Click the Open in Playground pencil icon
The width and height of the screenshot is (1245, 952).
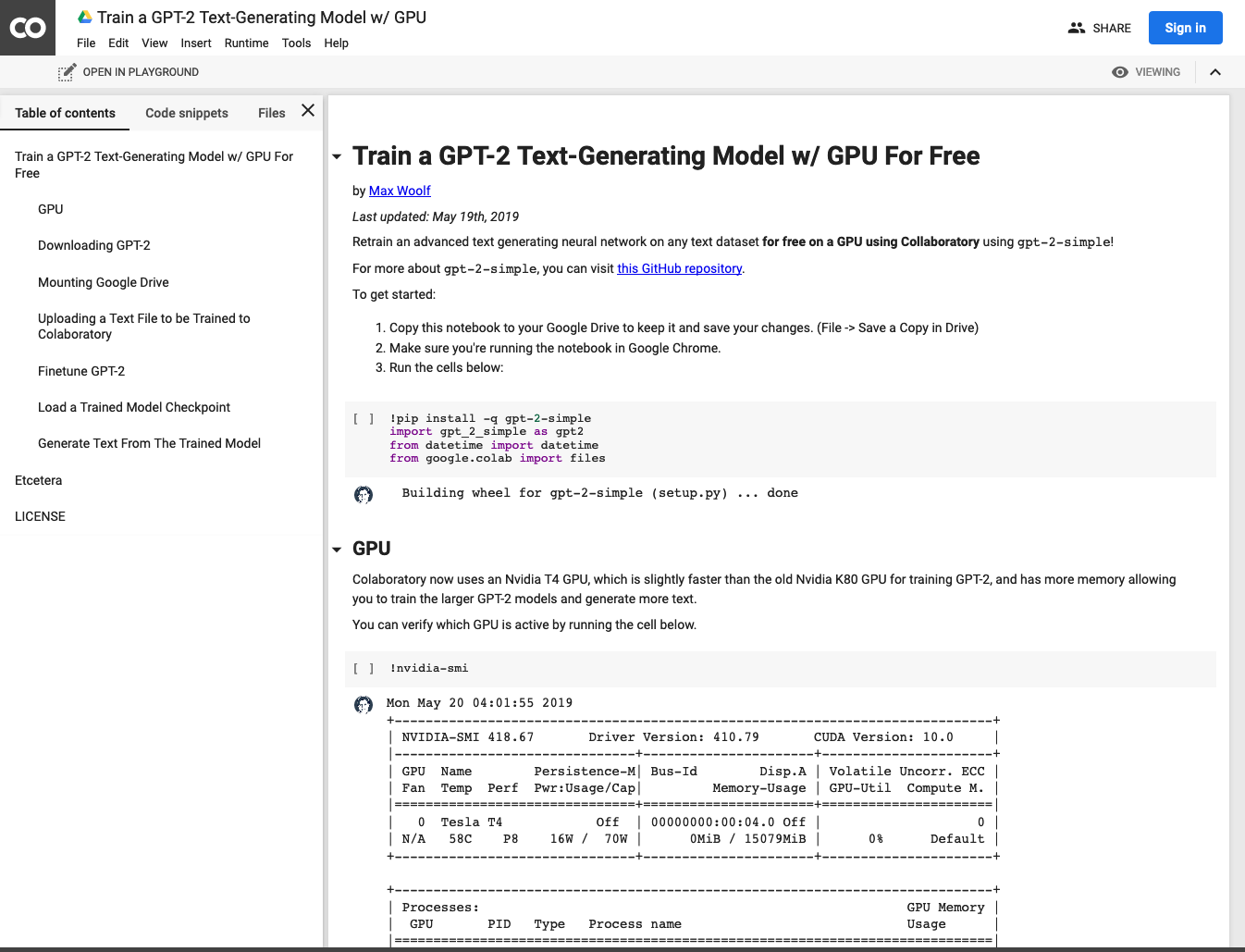67,72
